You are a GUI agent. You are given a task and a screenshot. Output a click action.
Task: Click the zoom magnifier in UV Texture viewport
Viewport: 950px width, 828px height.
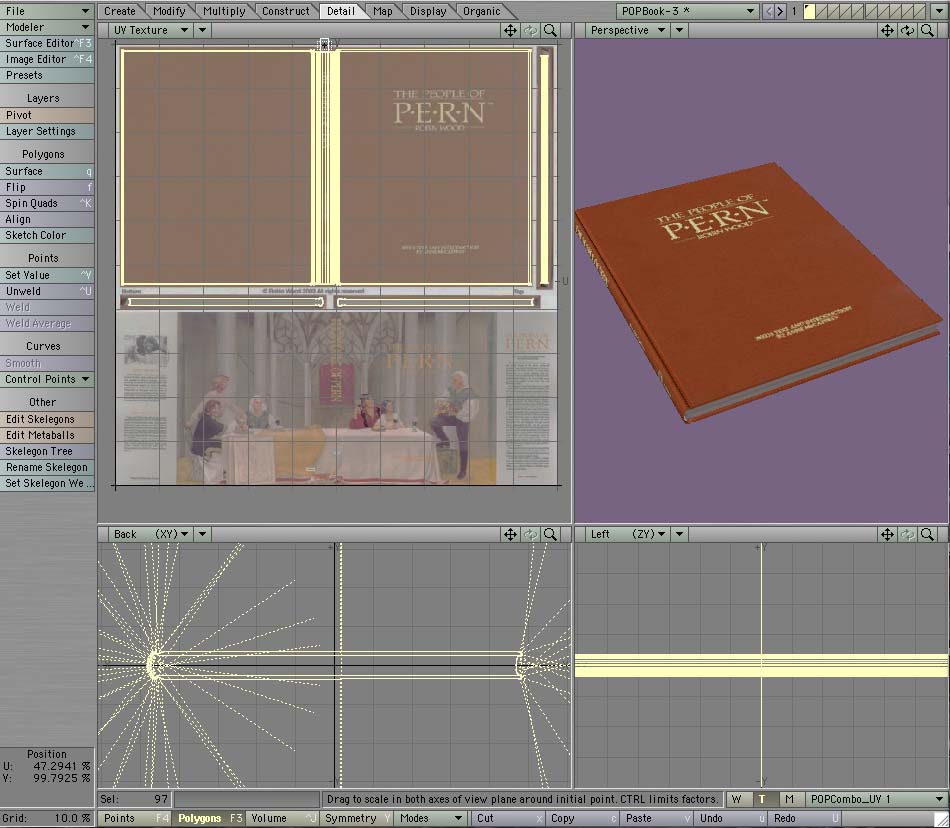point(550,30)
